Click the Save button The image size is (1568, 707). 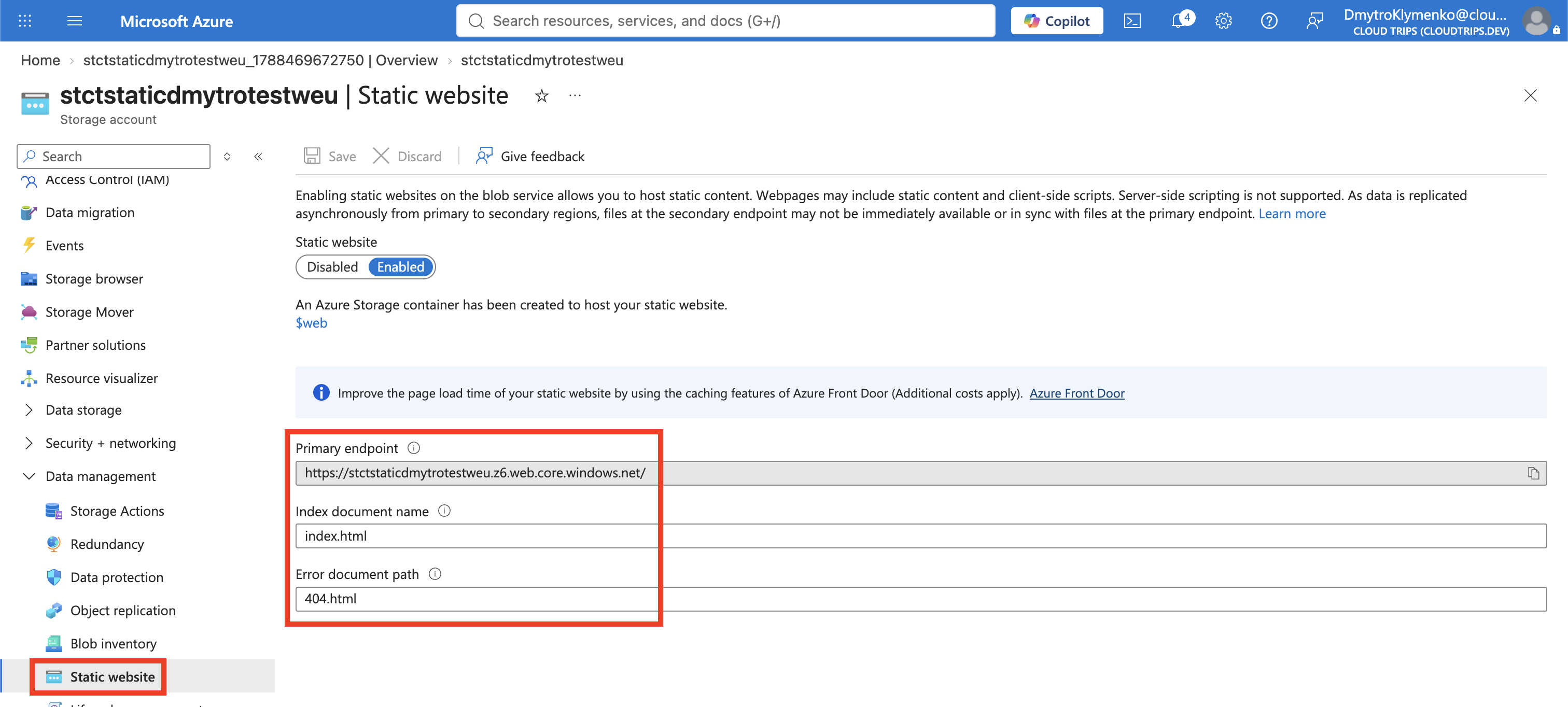tap(330, 157)
